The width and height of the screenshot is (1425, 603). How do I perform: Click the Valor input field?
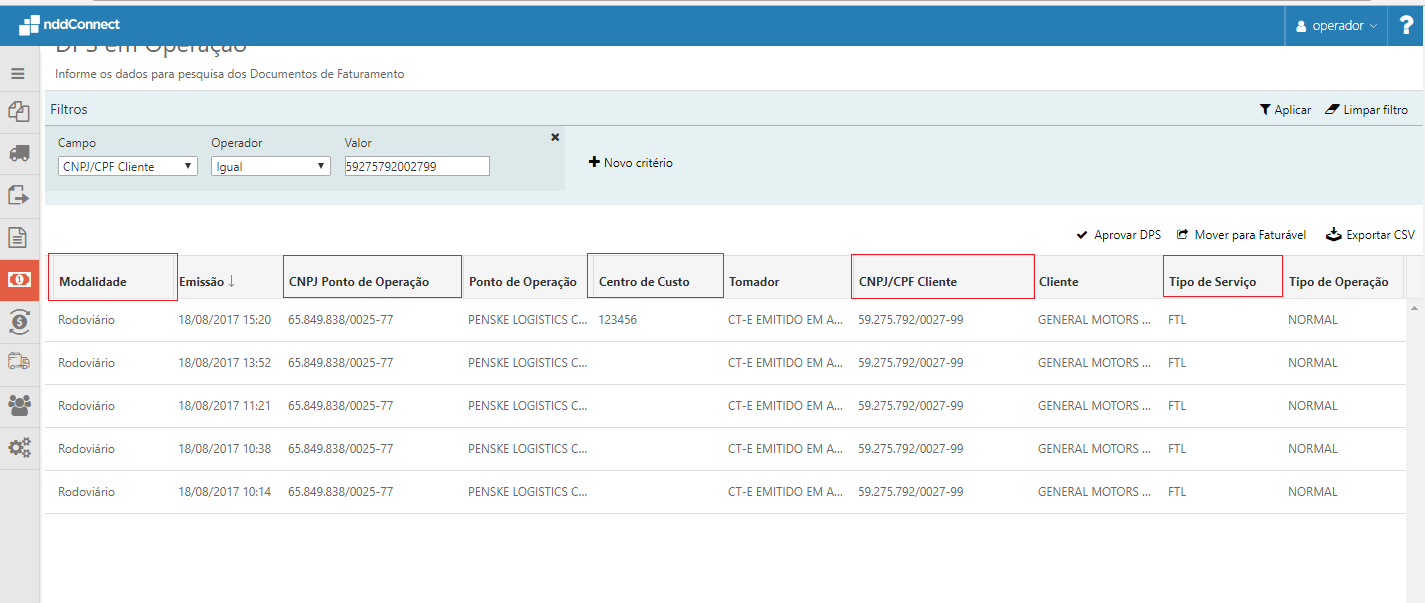[416, 166]
